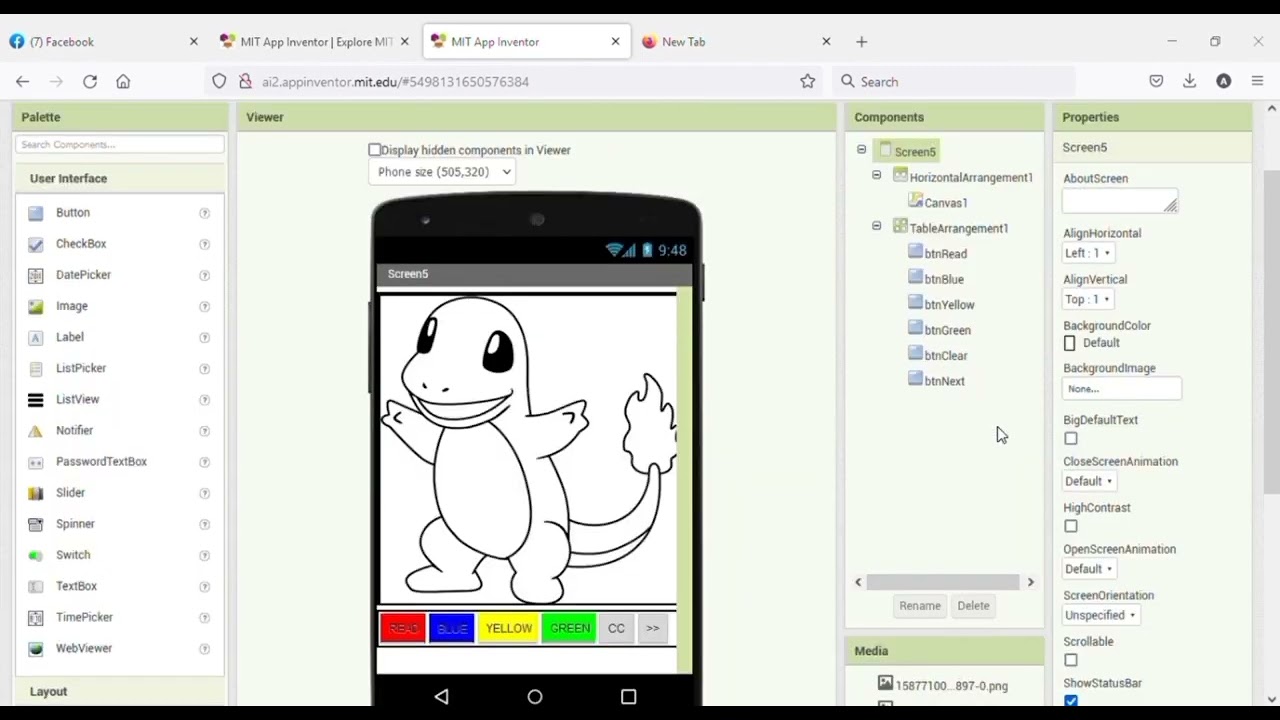The width and height of the screenshot is (1280, 720).
Task: Click the >> button in the viewer
Action: click(652, 628)
